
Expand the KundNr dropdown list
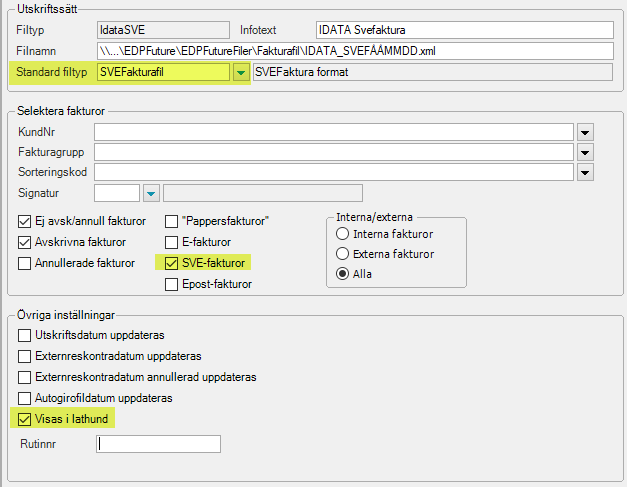pyautogui.click(x=585, y=132)
